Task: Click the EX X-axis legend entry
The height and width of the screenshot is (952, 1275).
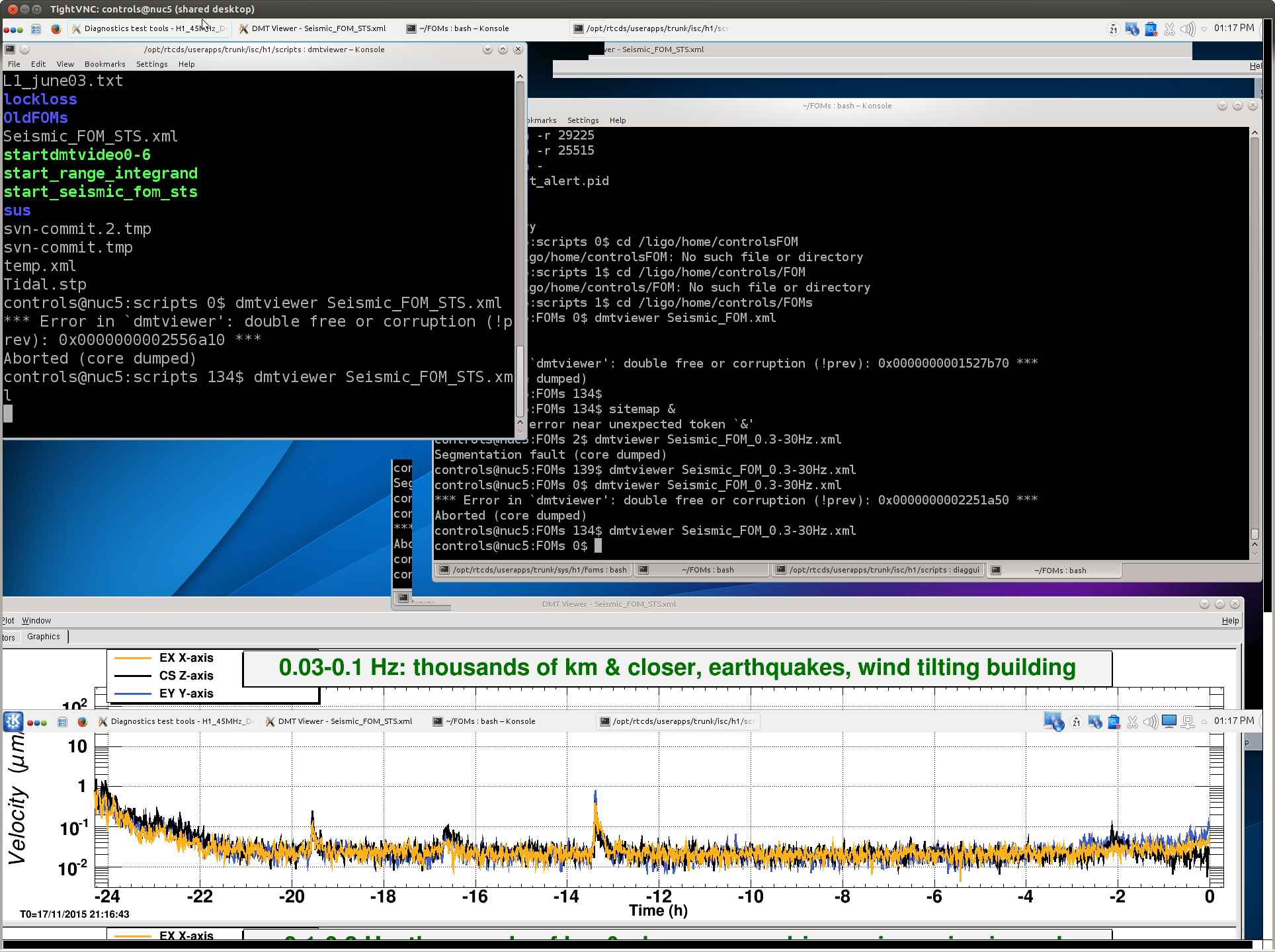Action: point(164,658)
